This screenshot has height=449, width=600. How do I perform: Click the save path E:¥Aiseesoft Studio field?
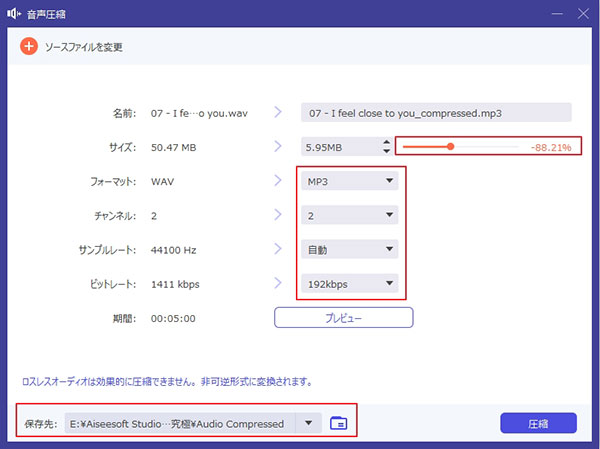pyautogui.click(x=180, y=423)
